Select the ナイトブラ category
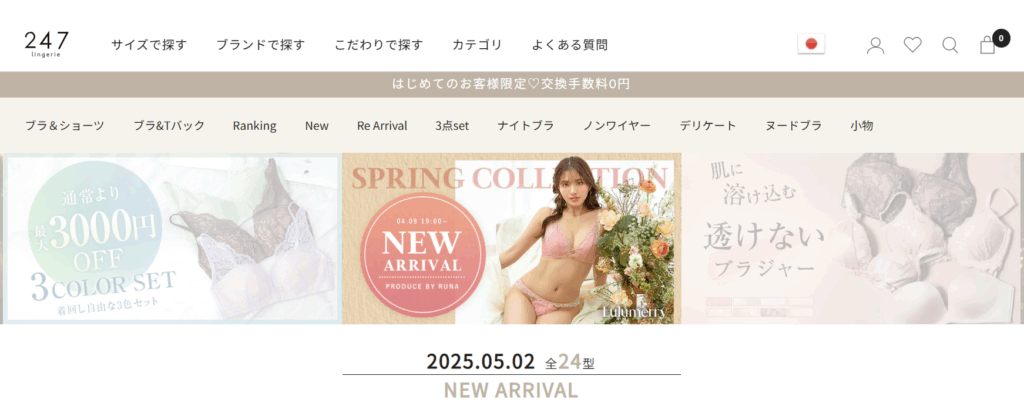The height and width of the screenshot is (406, 1024). pyautogui.click(x=526, y=125)
